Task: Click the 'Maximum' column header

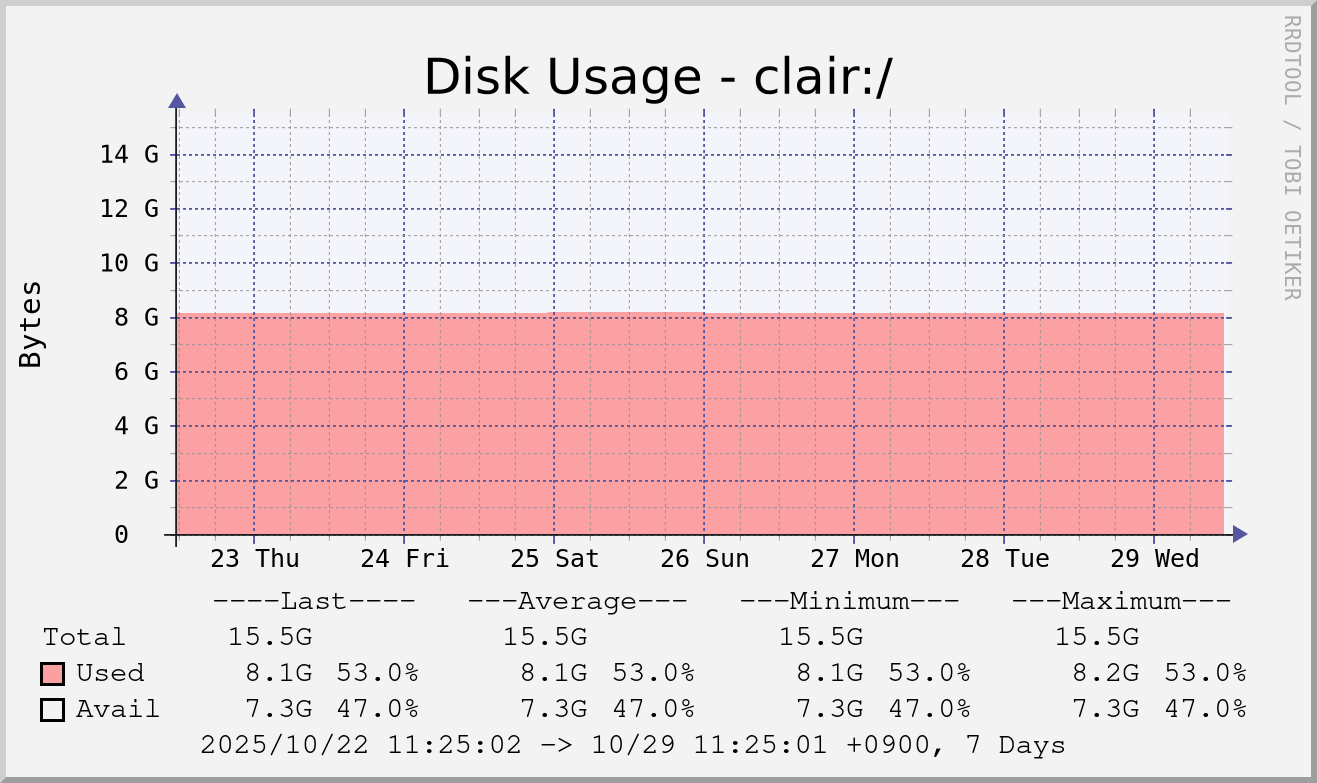Action: 1121,601
